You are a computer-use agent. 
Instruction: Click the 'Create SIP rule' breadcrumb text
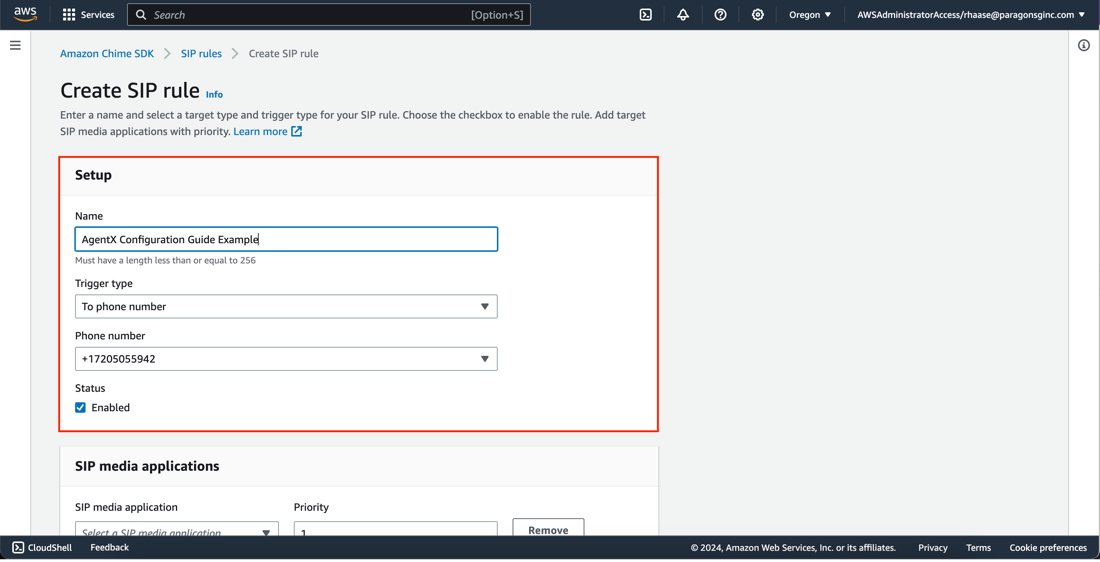tap(283, 53)
